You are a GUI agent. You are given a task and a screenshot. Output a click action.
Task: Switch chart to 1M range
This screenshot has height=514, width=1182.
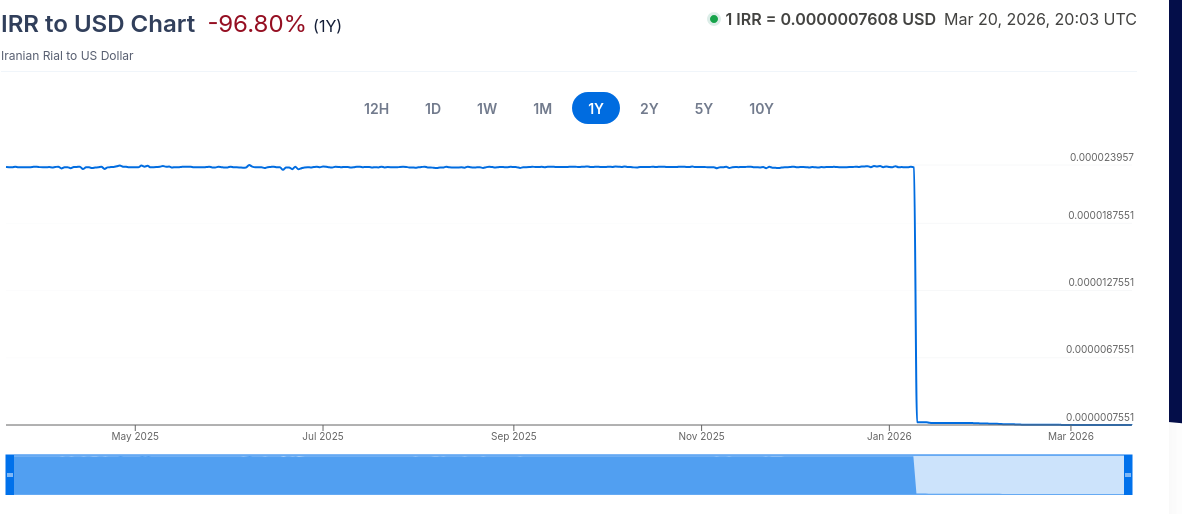[x=543, y=109]
